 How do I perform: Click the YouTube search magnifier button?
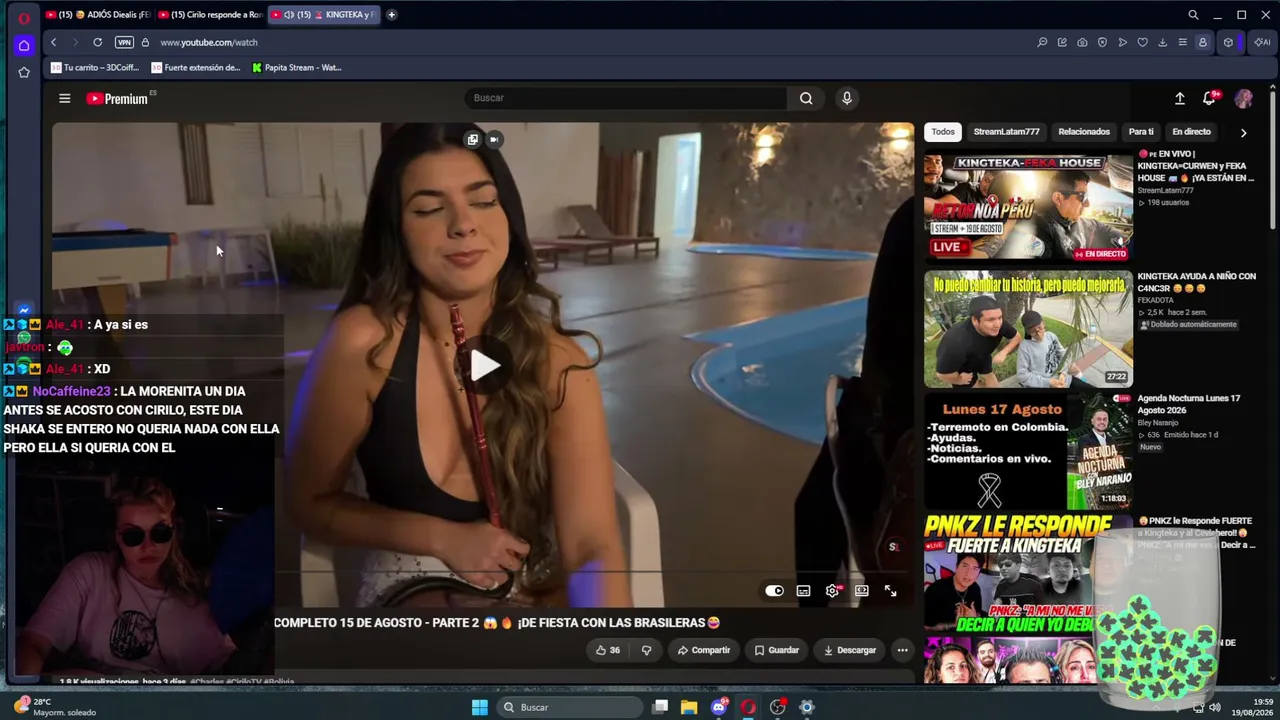[x=806, y=98]
